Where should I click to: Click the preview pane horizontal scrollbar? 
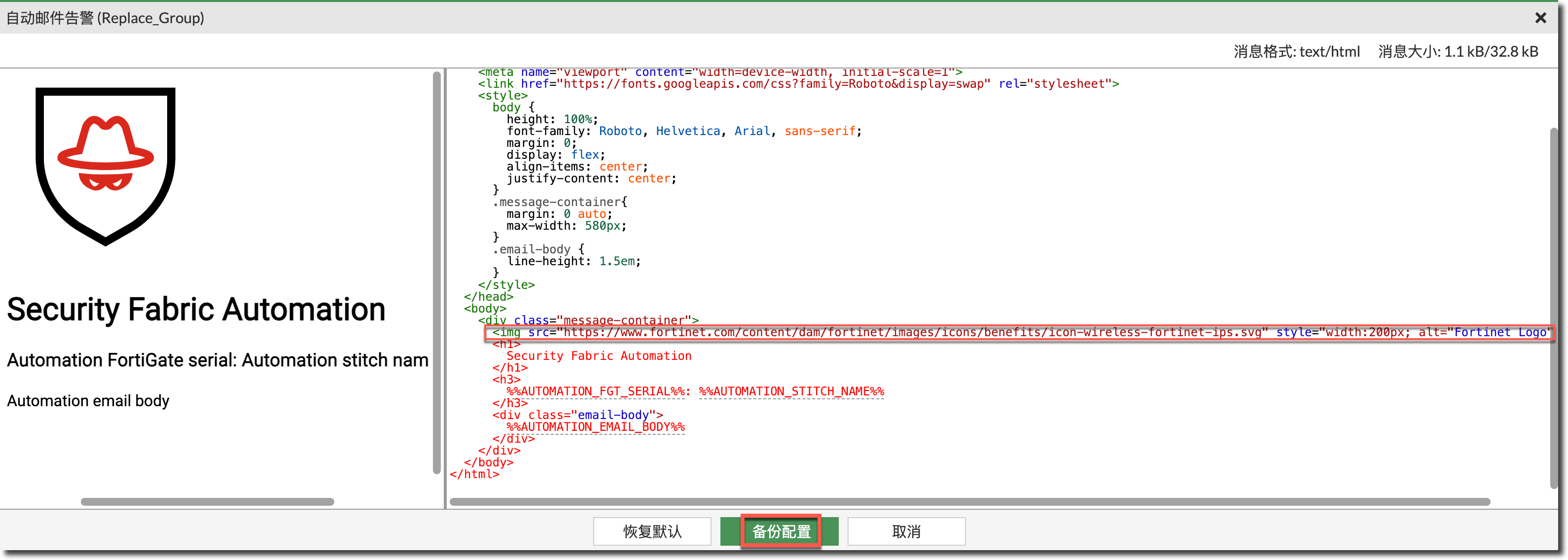tap(207, 502)
